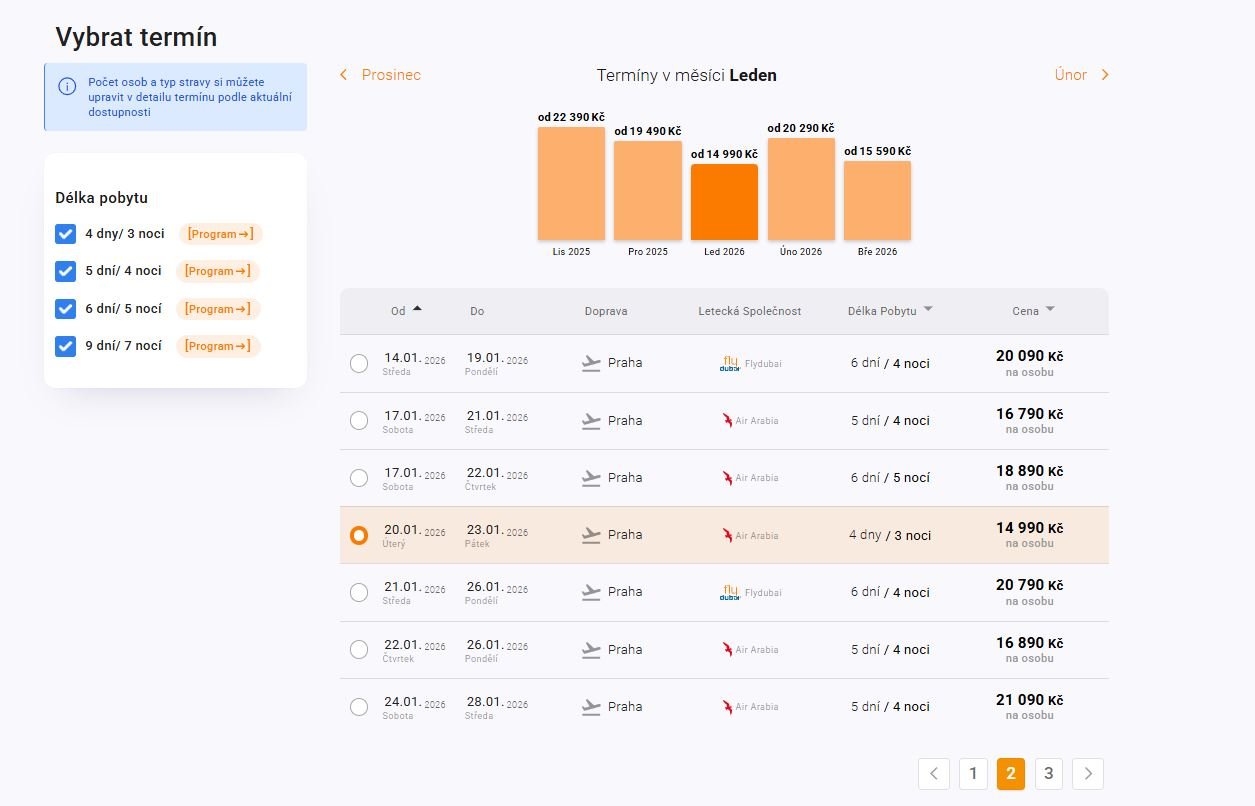Open page 3 of the results

(x=1048, y=773)
